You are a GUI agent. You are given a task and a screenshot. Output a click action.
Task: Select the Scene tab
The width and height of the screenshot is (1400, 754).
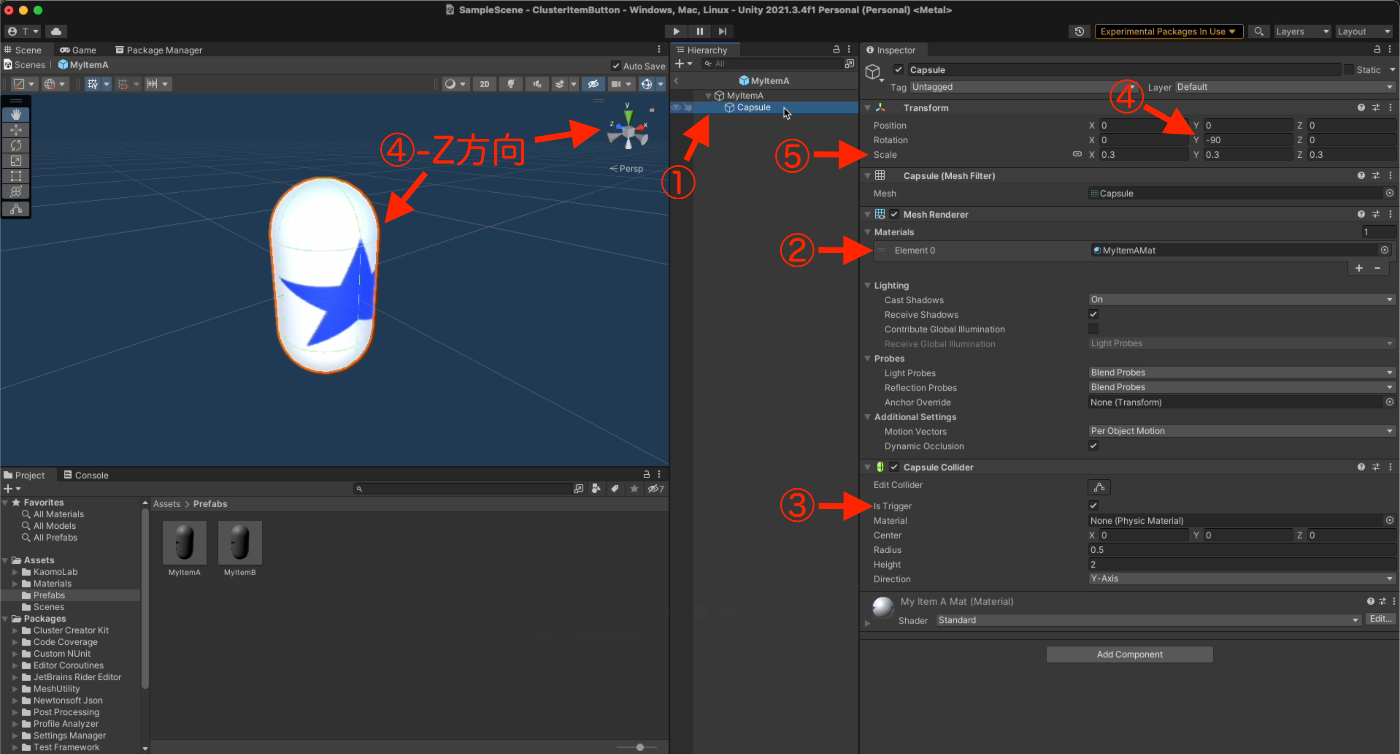point(23,50)
